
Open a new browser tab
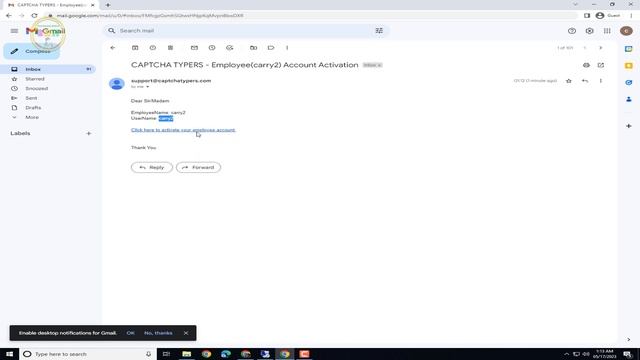pos(108,5)
